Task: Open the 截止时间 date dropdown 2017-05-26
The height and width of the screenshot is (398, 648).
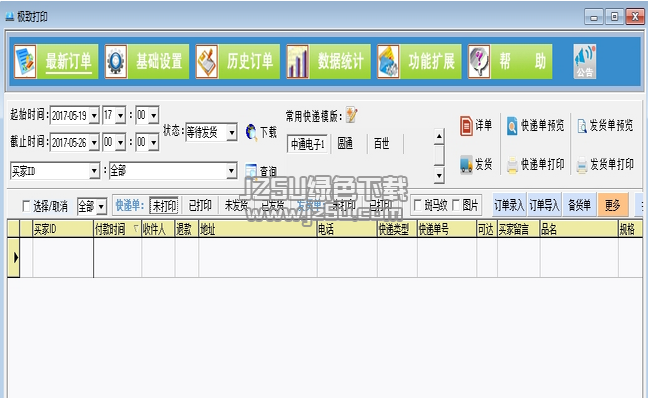Action: pos(94,143)
